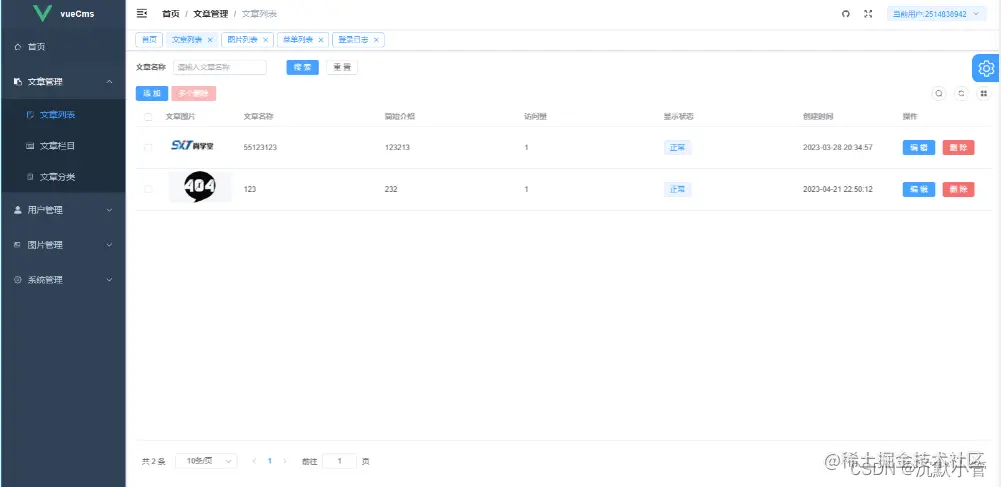Open the 当前用户 account dropdown
Screen dimensions: 1001x487
coord(937,14)
